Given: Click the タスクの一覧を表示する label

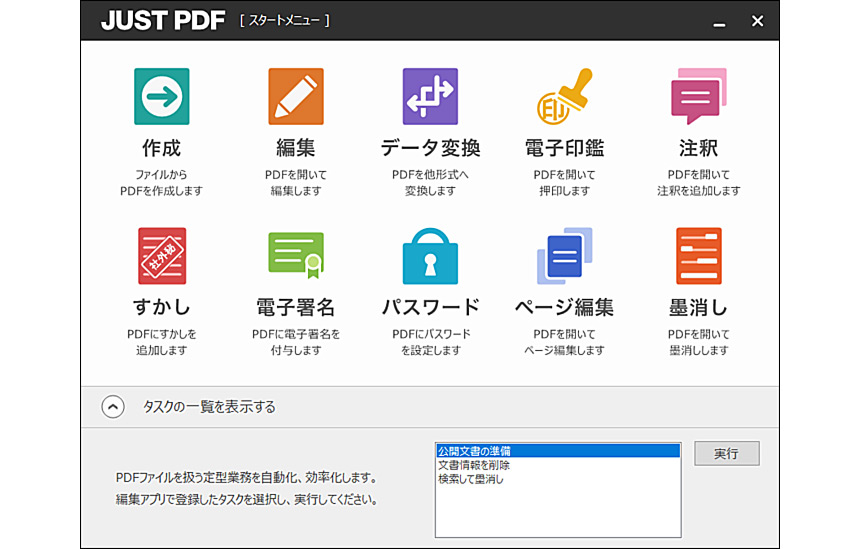Looking at the screenshot, I should click(209, 407).
